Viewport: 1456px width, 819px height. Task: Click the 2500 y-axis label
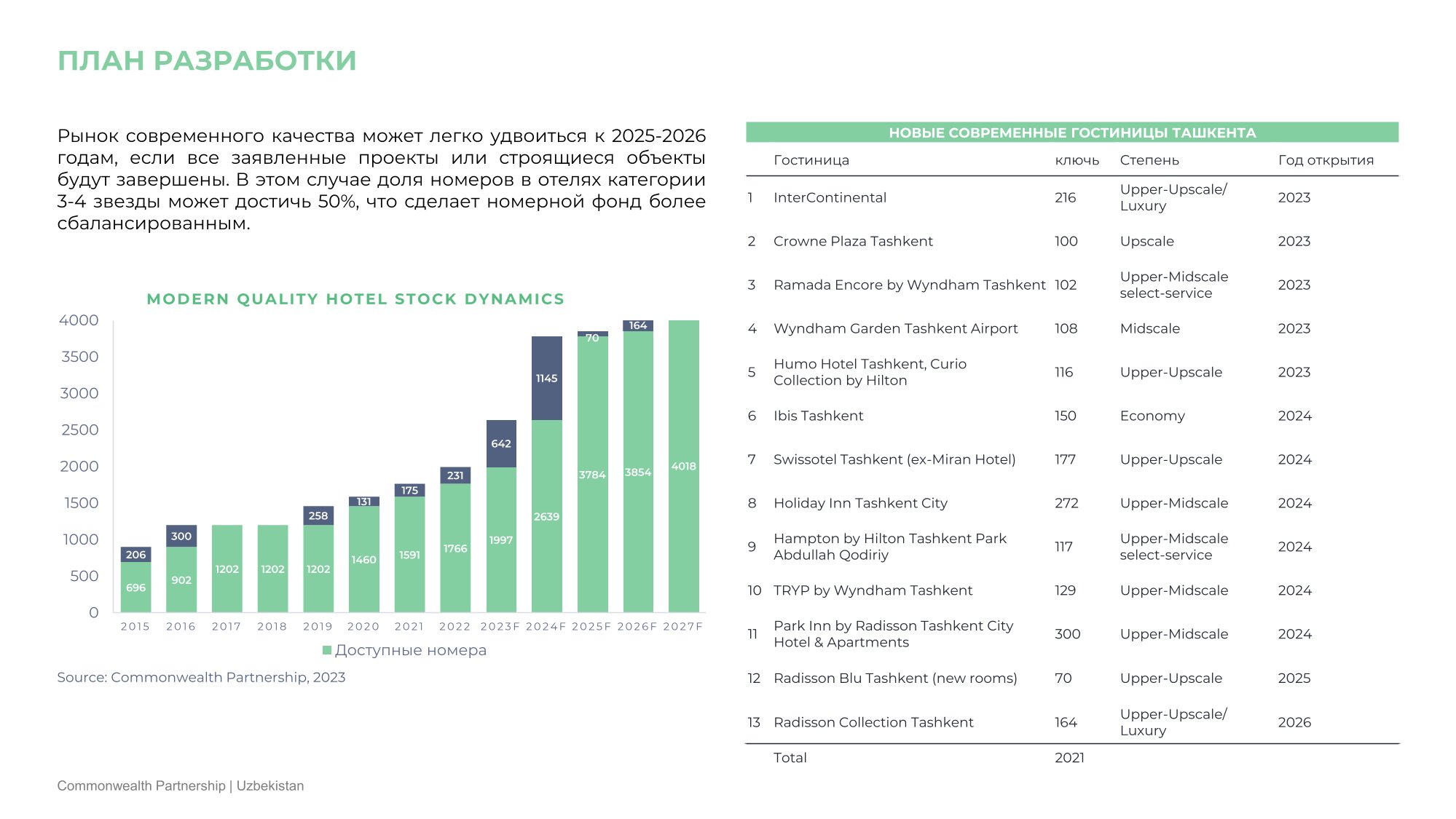click(80, 430)
